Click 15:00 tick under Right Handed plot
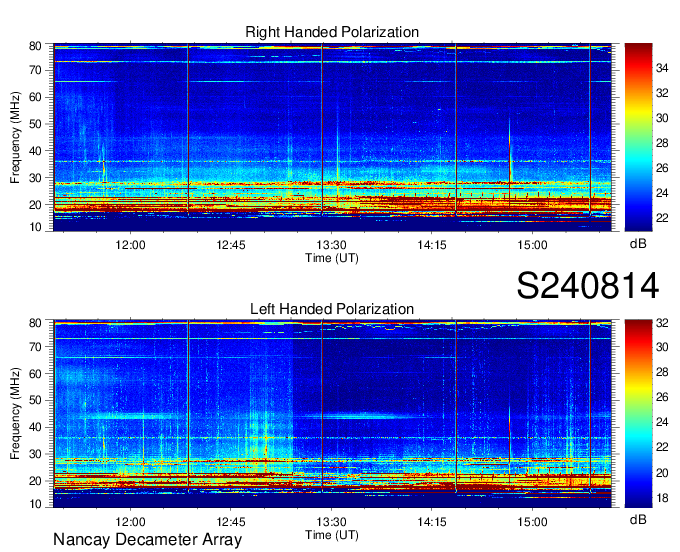 (532, 245)
